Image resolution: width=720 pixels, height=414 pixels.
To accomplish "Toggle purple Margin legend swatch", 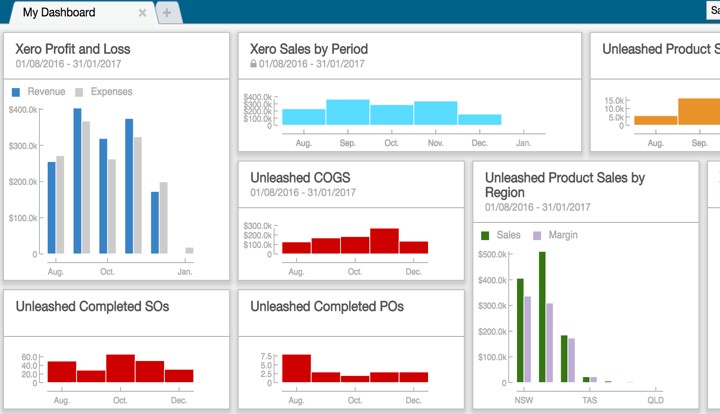I will (x=537, y=235).
